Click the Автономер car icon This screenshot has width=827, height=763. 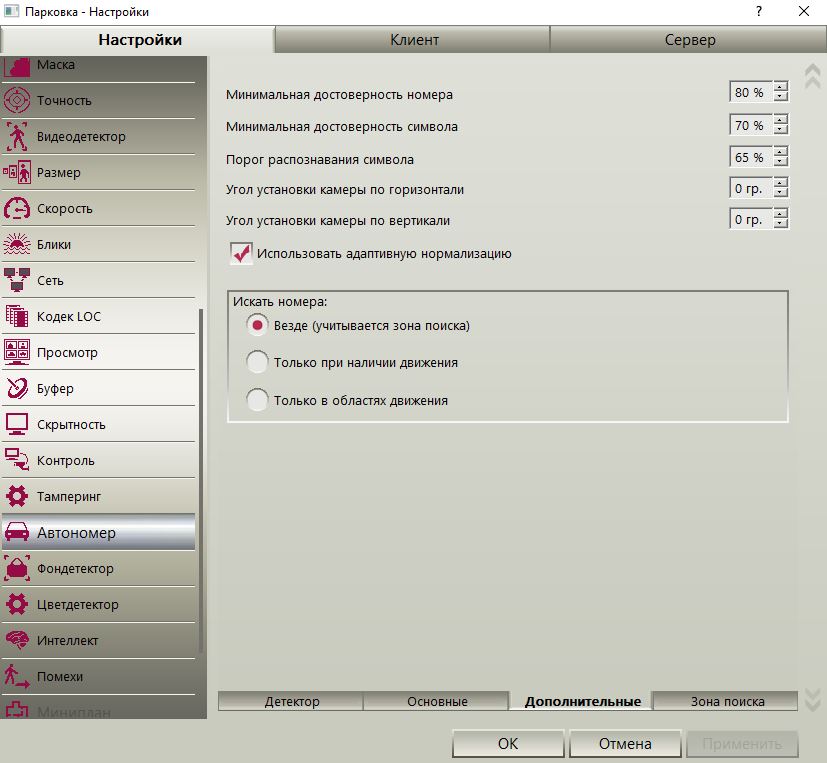(x=17, y=532)
